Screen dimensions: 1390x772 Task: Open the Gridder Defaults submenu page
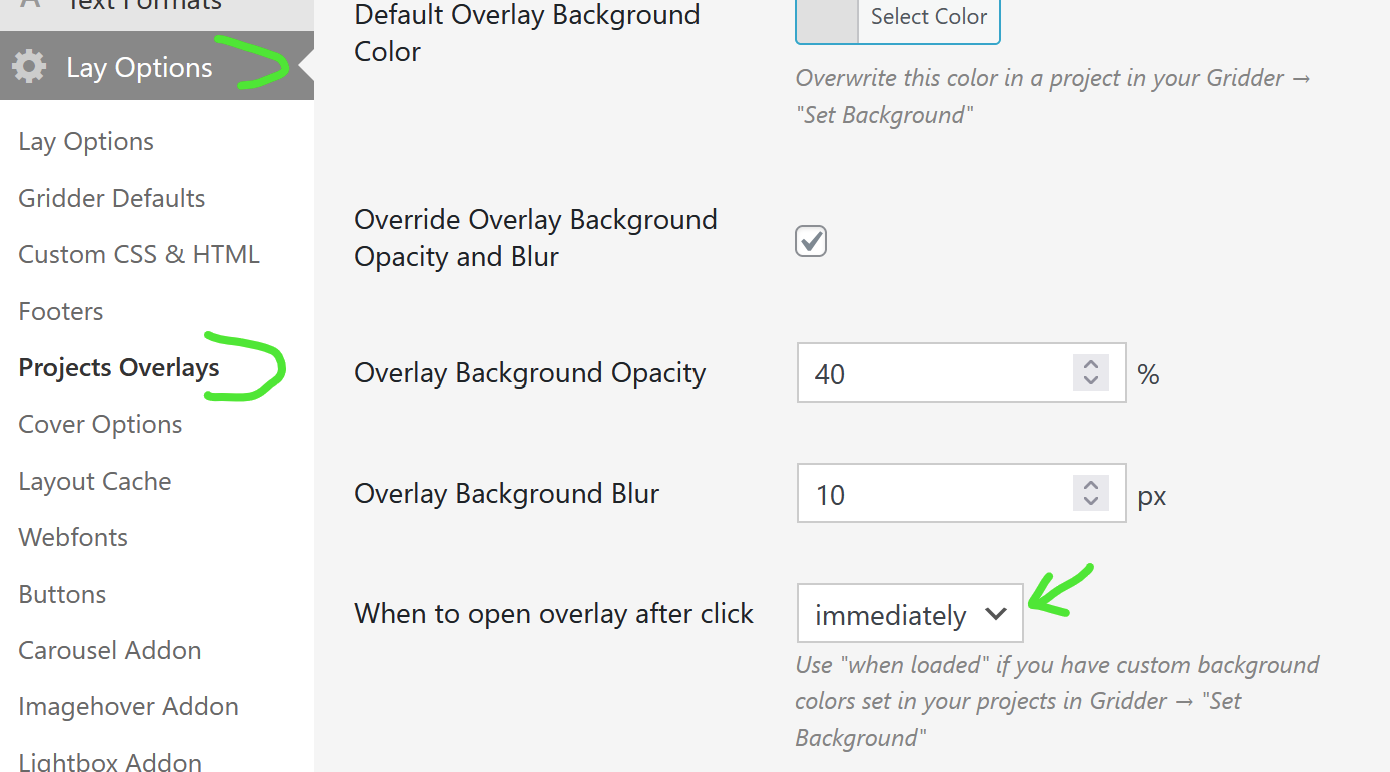click(x=112, y=198)
